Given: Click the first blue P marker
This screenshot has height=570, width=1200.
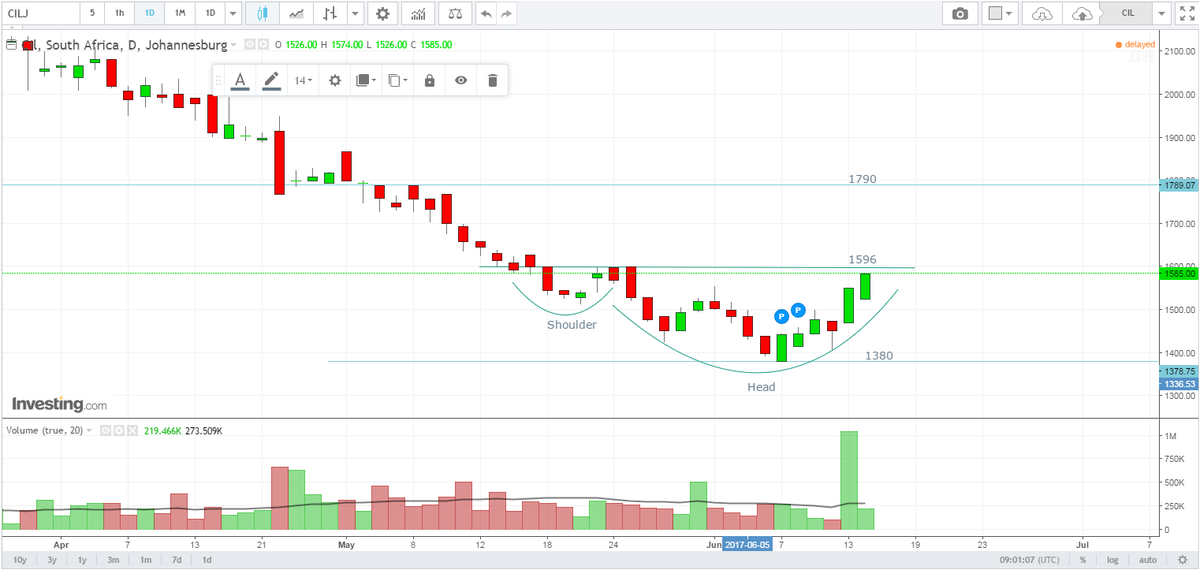Looking at the screenshot, I should click(x=782, y=316).
